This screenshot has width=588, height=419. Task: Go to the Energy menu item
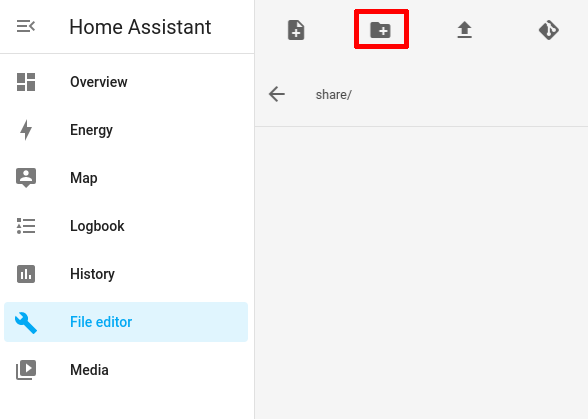click(x=126, y=130)
